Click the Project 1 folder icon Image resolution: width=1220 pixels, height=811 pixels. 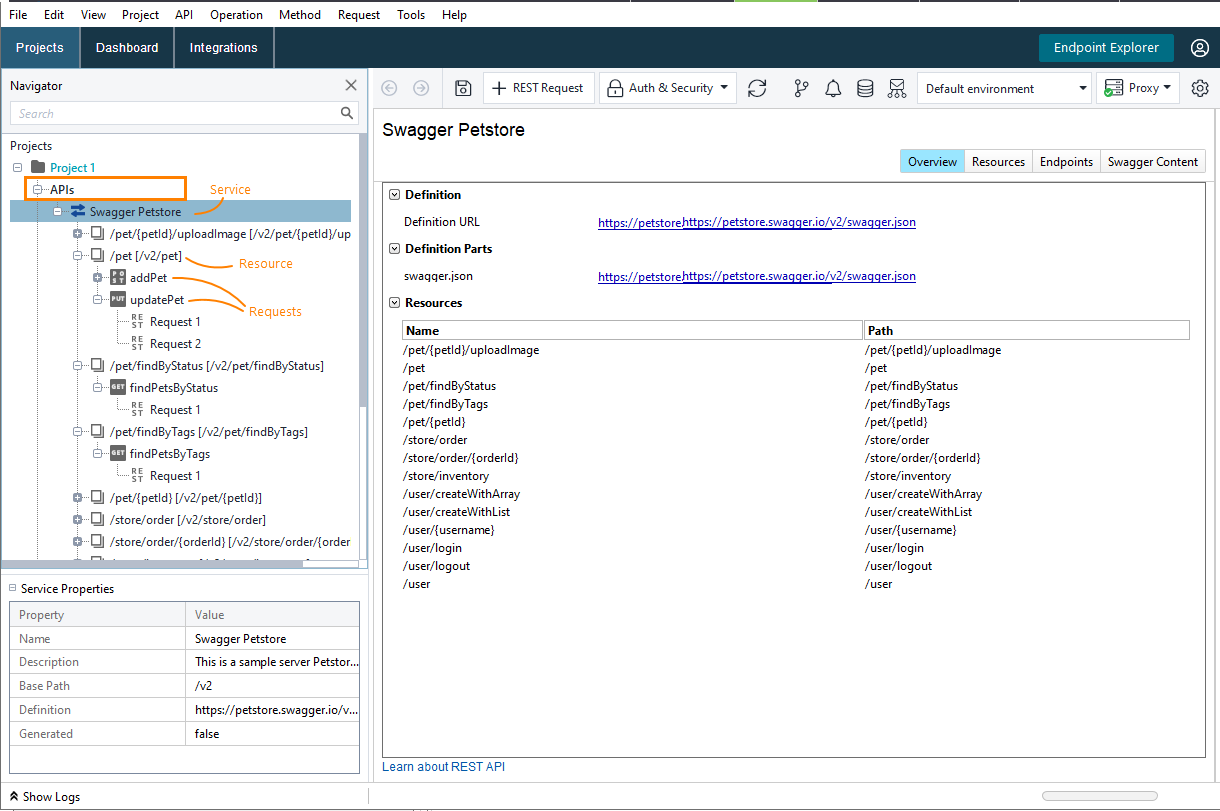pyautogui.click(x=38, y=167)
